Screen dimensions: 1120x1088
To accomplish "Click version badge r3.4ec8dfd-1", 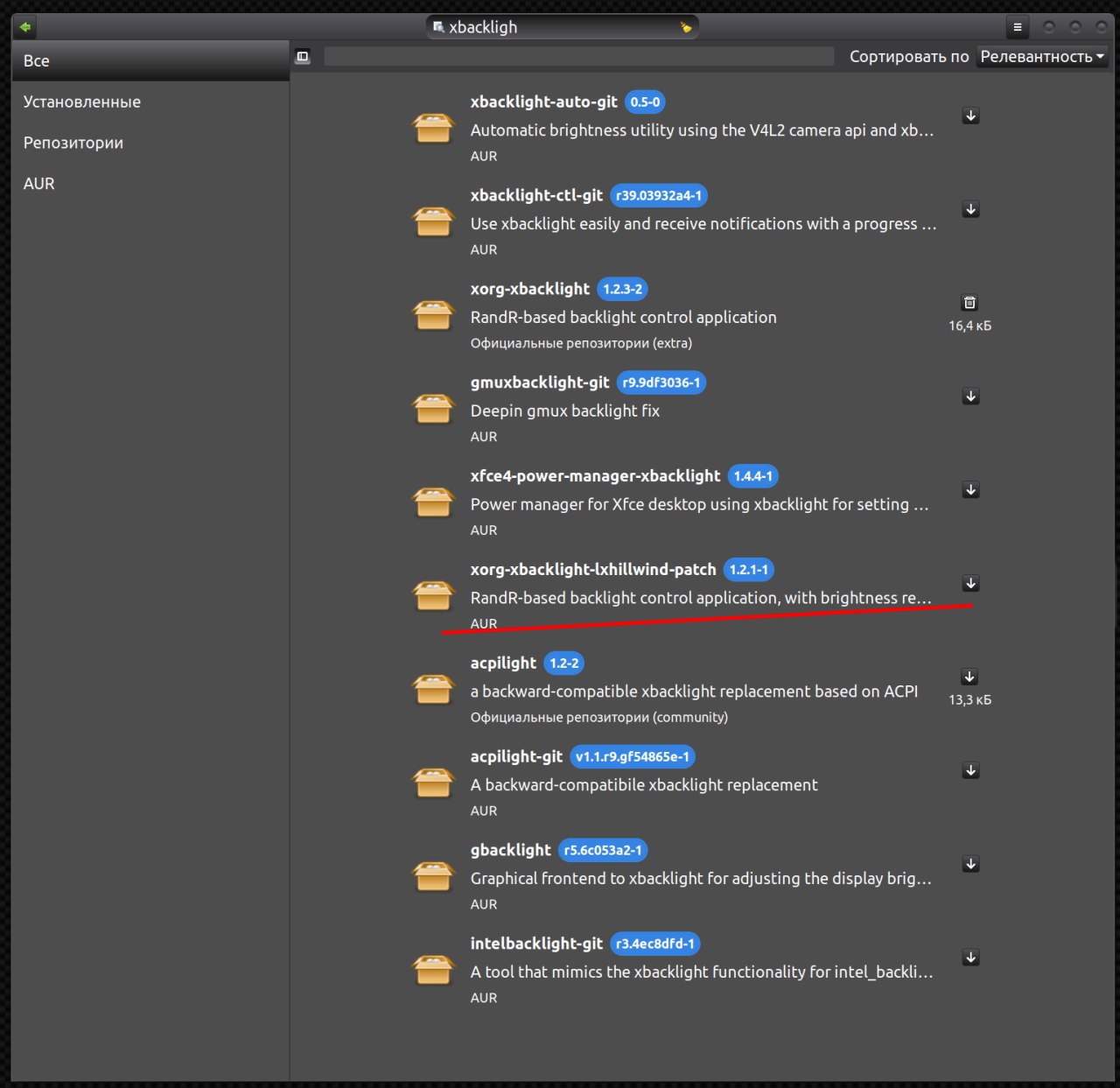I will click(655, 944).
